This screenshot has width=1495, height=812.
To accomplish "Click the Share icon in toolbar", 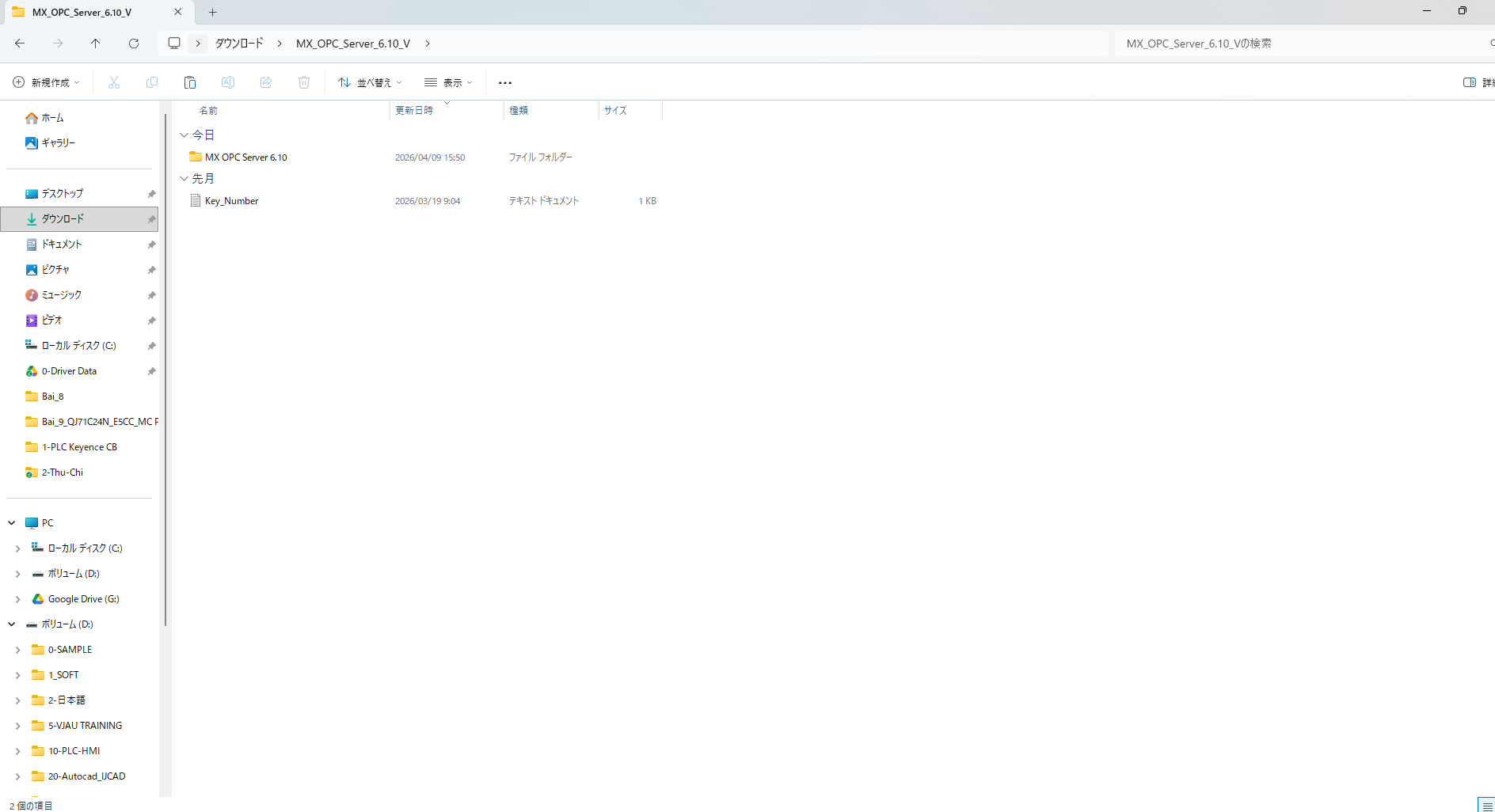I will pyautogui.click(x=266, y=82).
